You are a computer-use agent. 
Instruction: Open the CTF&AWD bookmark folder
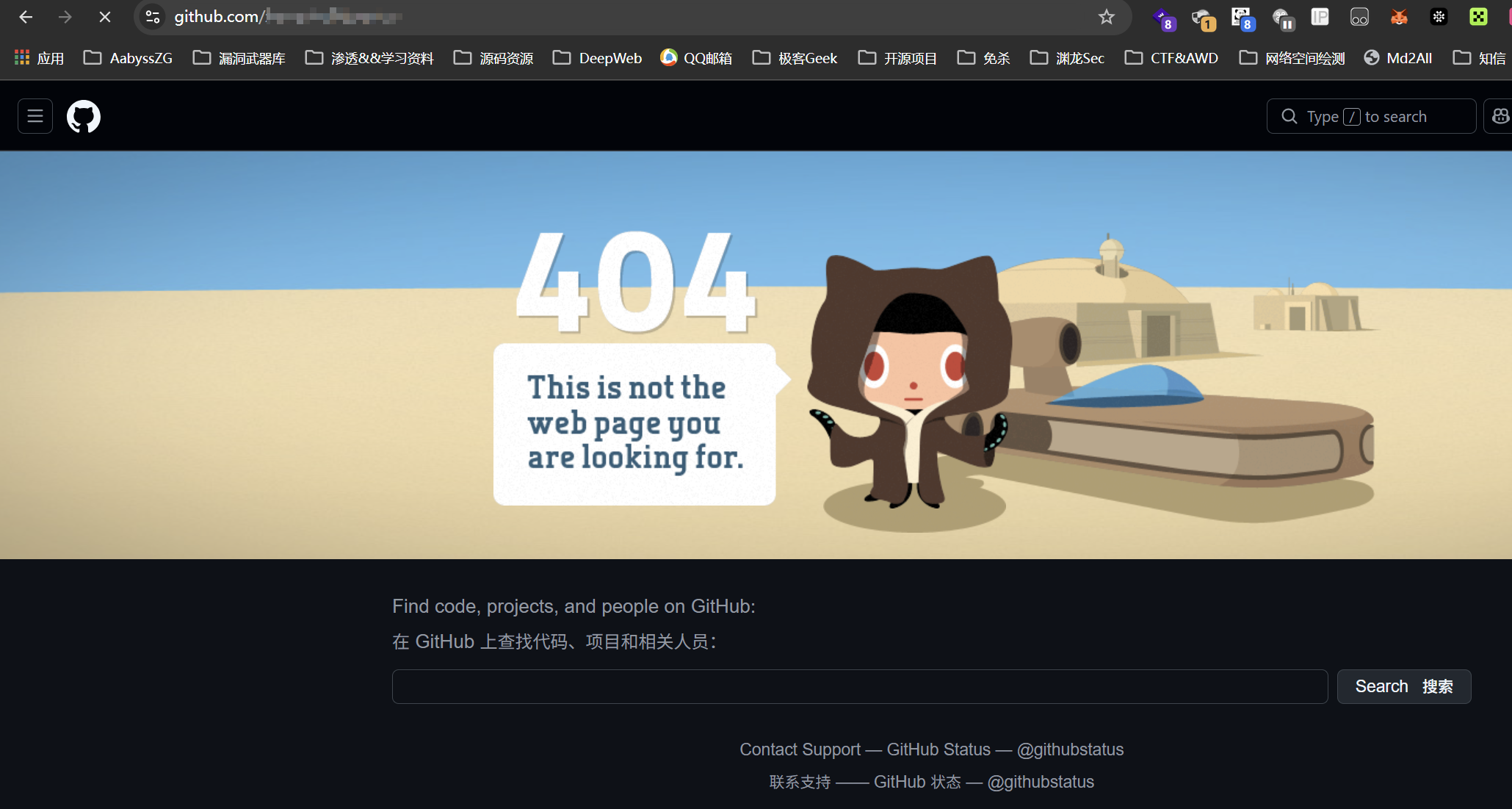1172,58
